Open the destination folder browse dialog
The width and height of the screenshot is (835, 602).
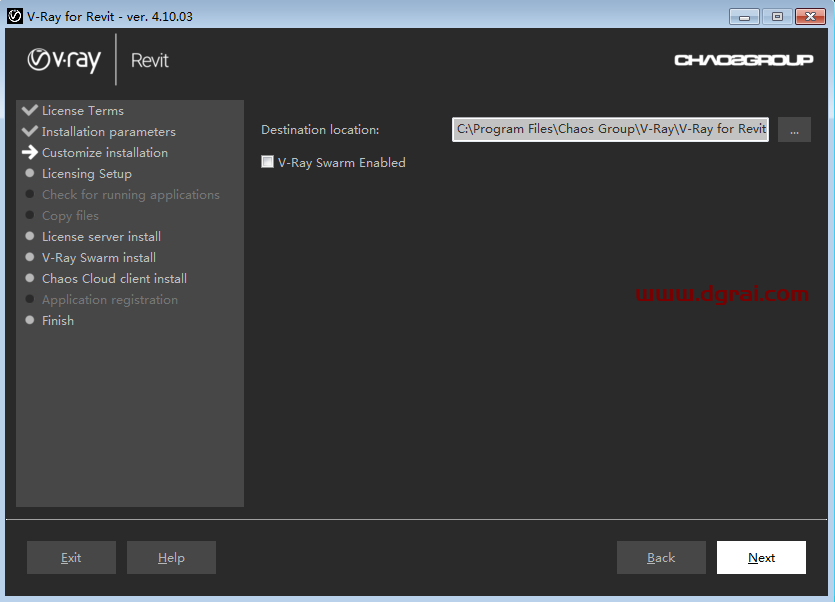794,129
